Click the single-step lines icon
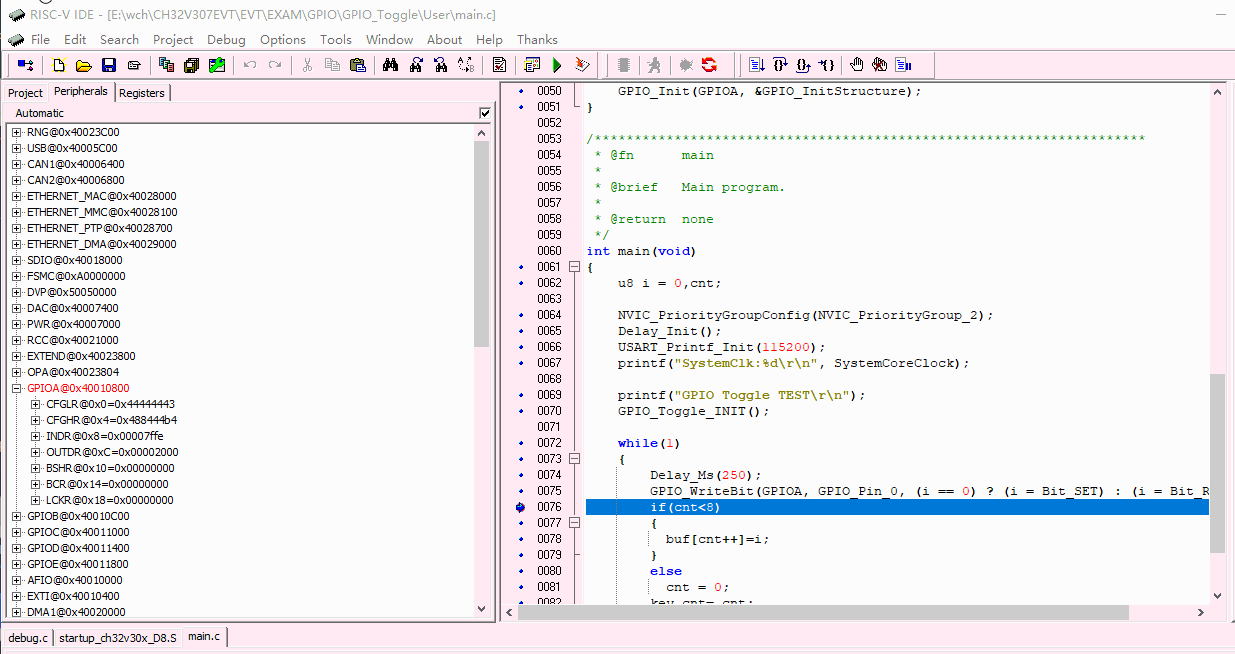The image size is (1235, 654). 757,65
